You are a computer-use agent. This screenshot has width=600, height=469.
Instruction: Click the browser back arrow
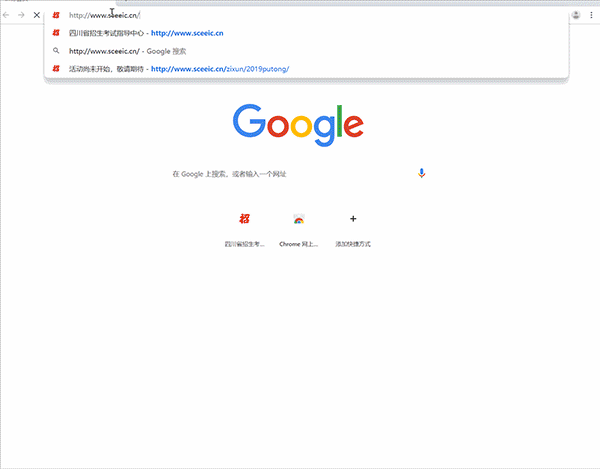coord(6,15)
